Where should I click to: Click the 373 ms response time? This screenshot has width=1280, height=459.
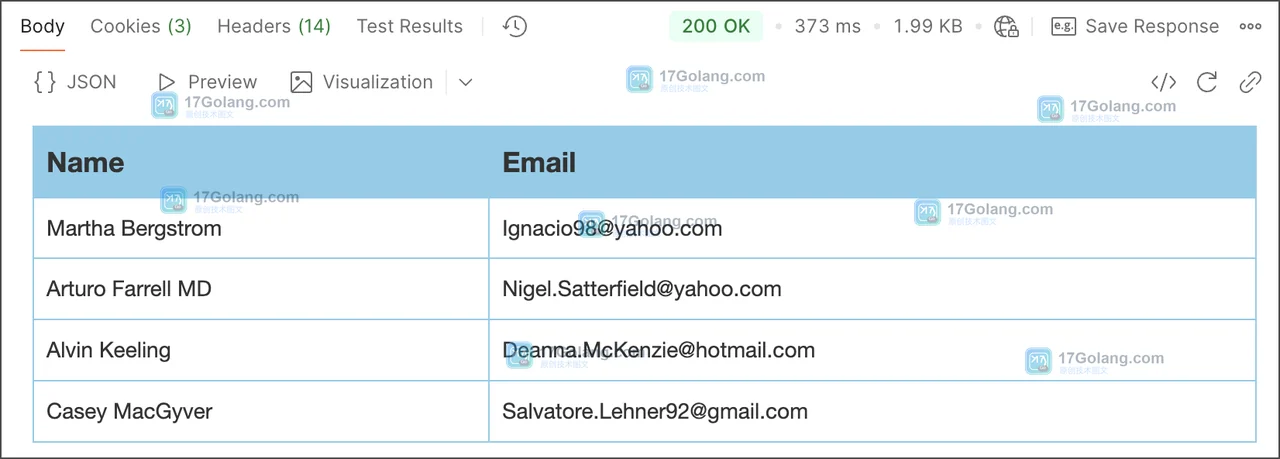pos(828,27)
